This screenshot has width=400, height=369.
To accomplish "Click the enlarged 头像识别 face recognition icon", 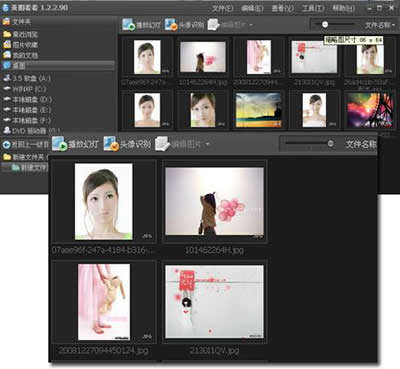I will click(111, 144).
